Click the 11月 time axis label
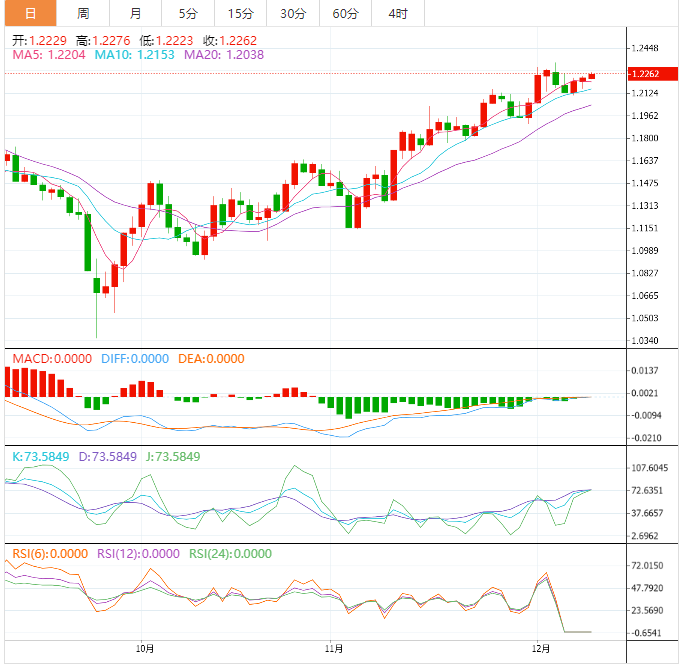 point(334,649)
